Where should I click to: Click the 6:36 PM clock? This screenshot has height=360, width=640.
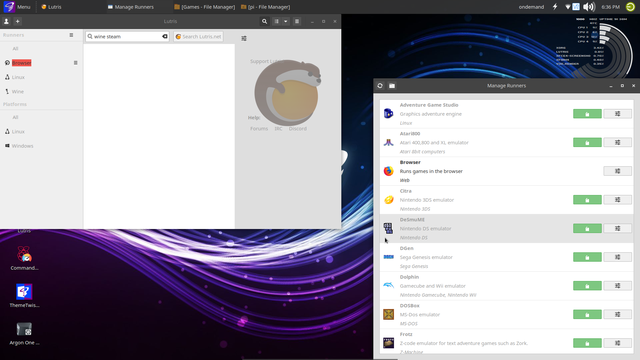pos(611,7)
